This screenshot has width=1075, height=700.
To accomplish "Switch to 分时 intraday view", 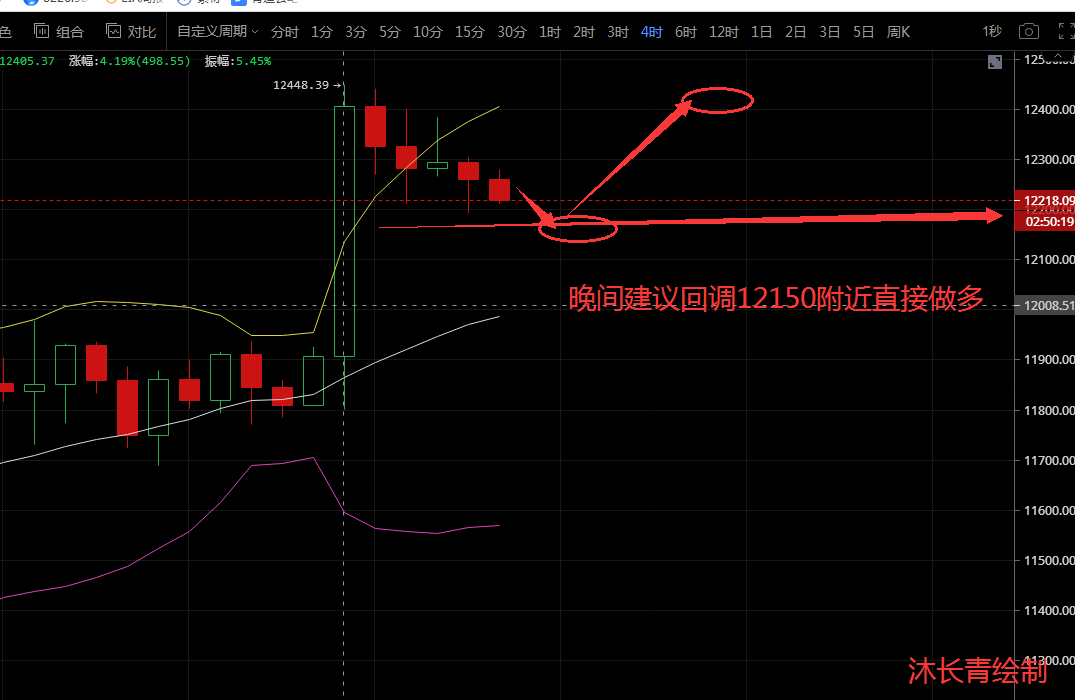I will click(x=285, y=32).
